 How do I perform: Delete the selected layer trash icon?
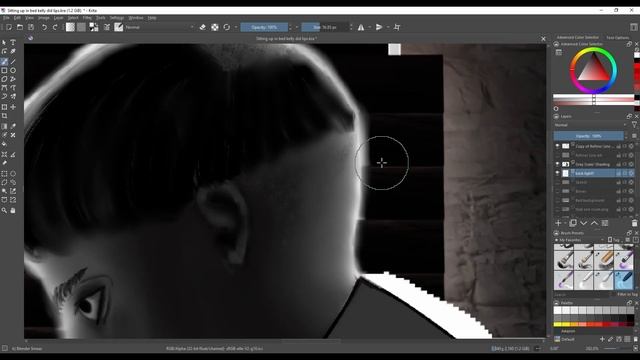point(634,223)
